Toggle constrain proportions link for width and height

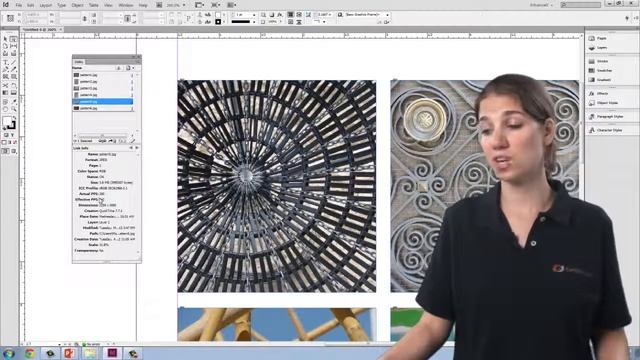[85, 18]
